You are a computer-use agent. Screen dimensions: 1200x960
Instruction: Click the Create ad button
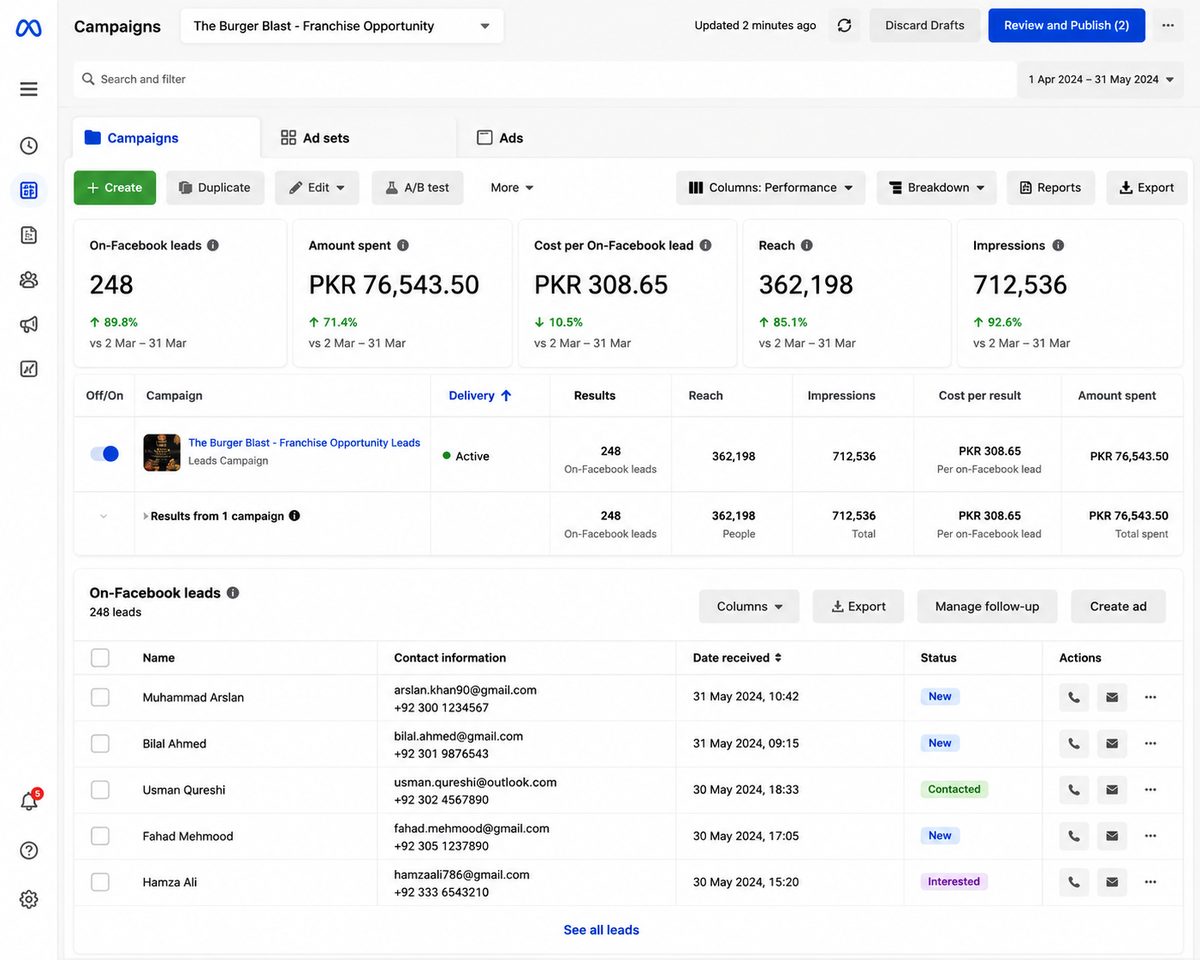(x=1118, y=607)
